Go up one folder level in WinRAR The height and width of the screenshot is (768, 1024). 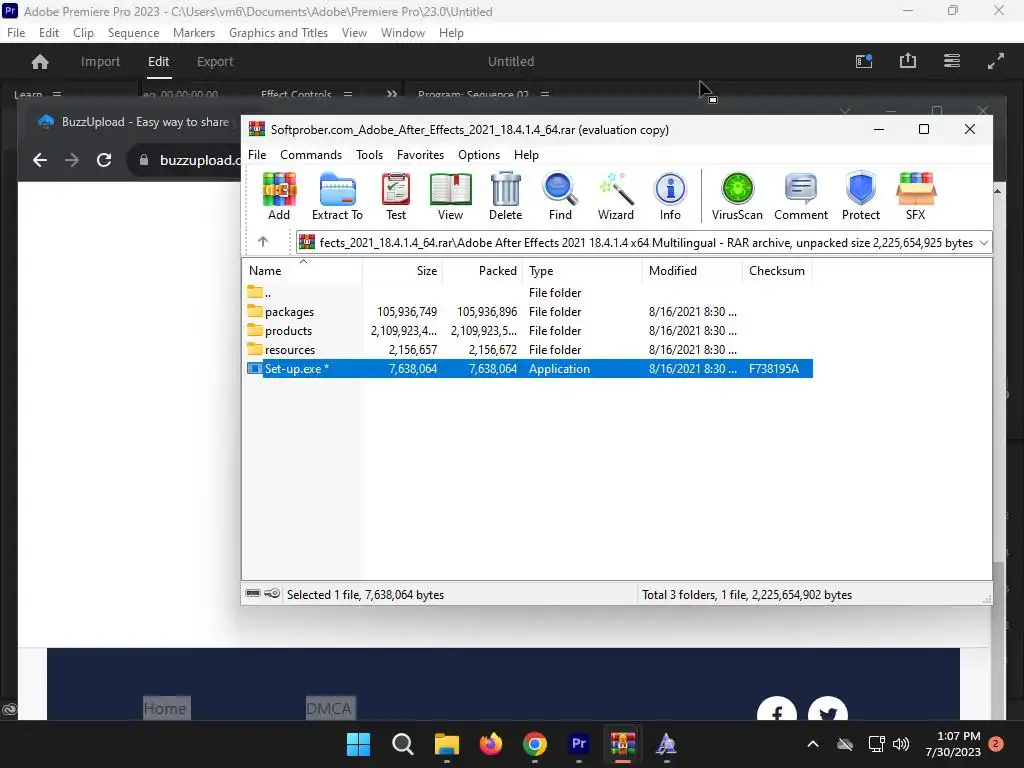pyautogui.click(x=263, y=242)
